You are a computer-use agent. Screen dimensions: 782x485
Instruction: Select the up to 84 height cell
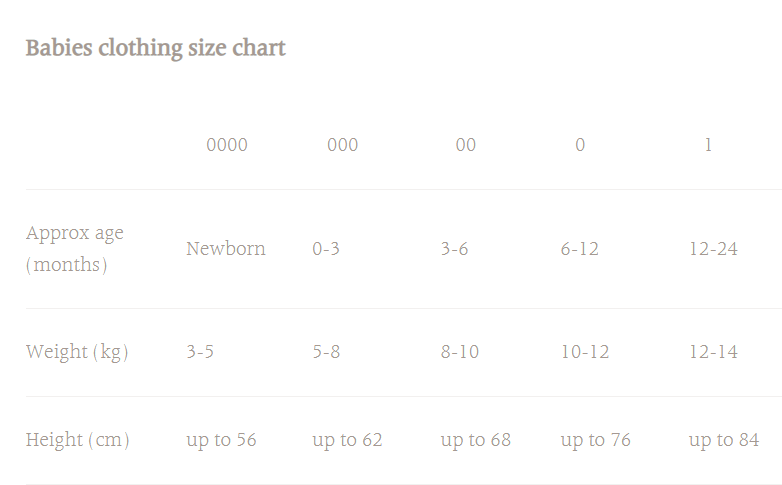click(723, 440)
